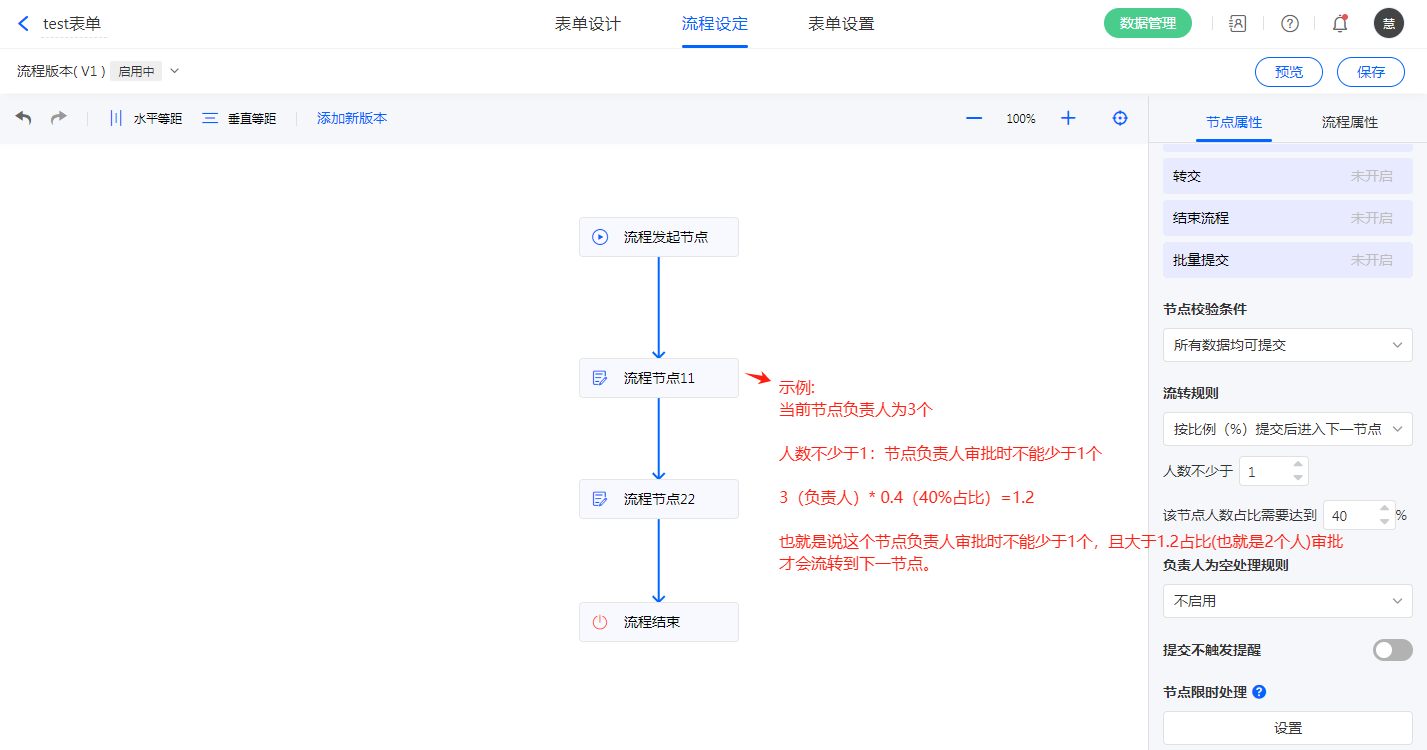This screenshot has height=750, width=1427.
Task: Click the back arrow beside test表单
Action: coord(24,24)
